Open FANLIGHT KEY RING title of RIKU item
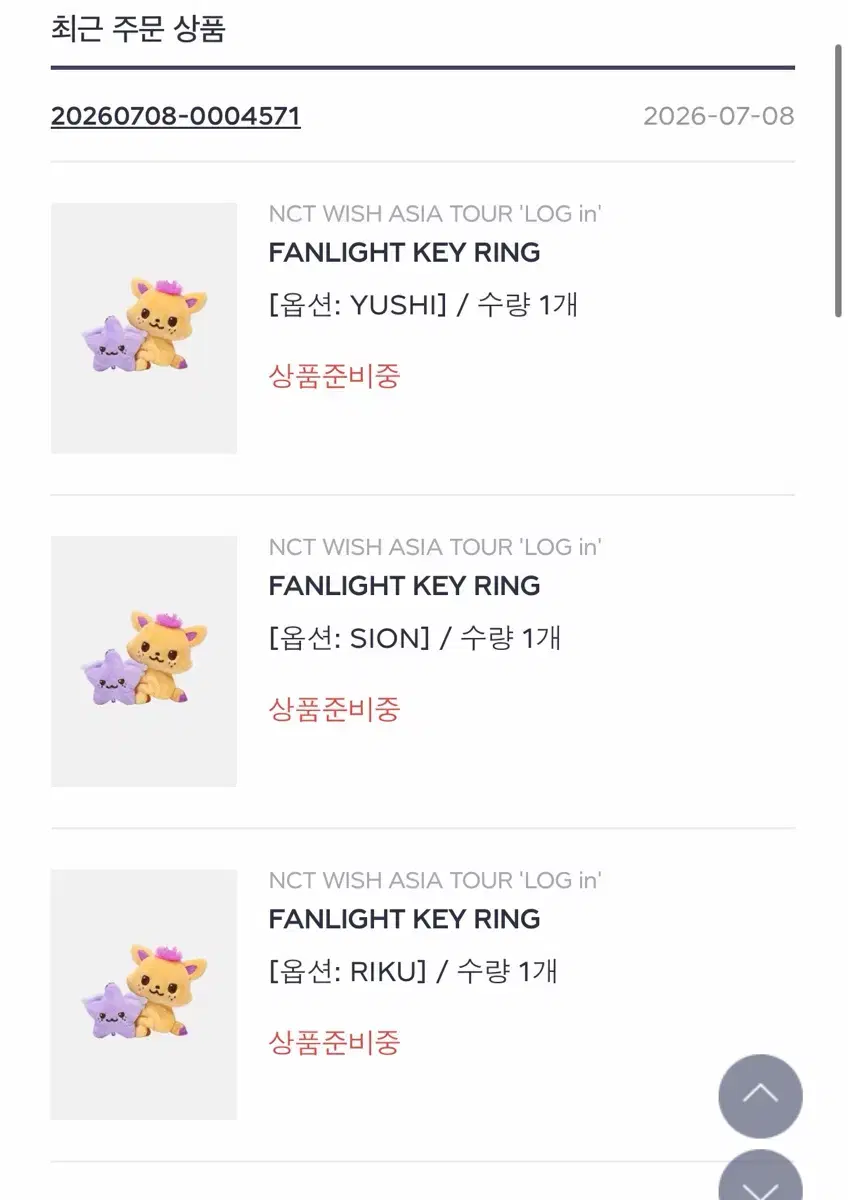Screen dimensions: 848x1200 point(404,919)
